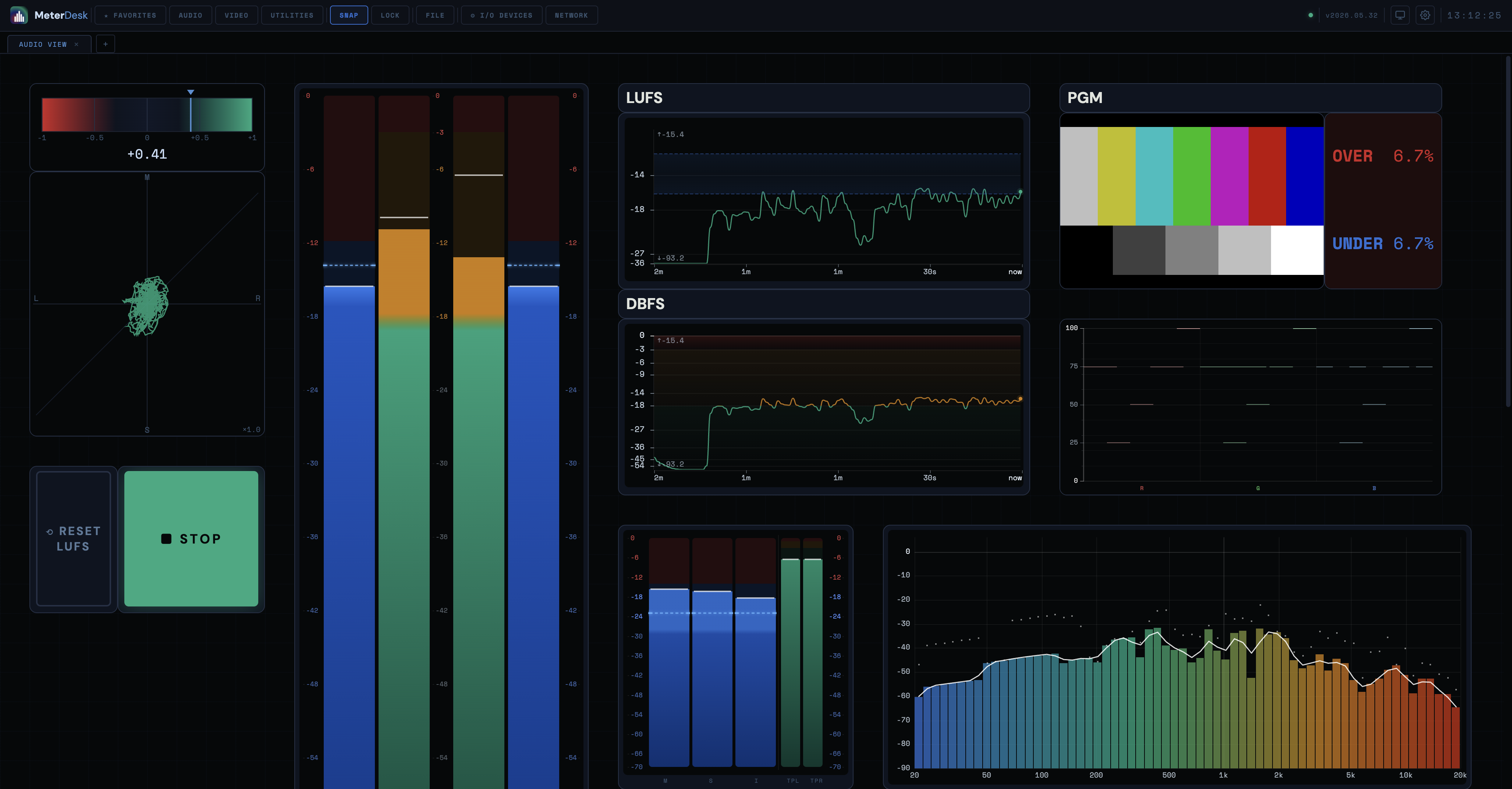The height and width of the screenshot is (789, 1512).
Task: Open the Favorites menu
Action: (x=130, y=15)
